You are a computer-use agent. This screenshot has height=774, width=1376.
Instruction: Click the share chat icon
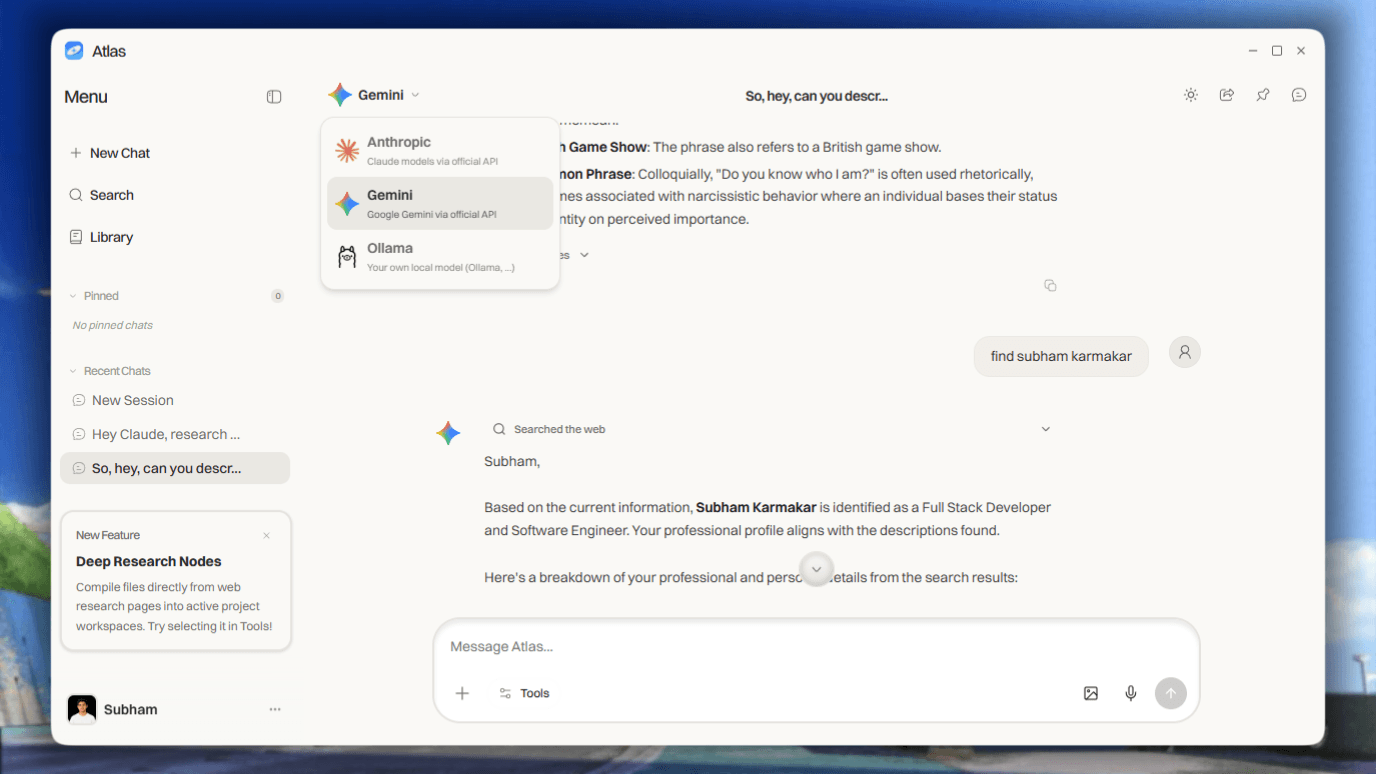tap(1226, 95)
